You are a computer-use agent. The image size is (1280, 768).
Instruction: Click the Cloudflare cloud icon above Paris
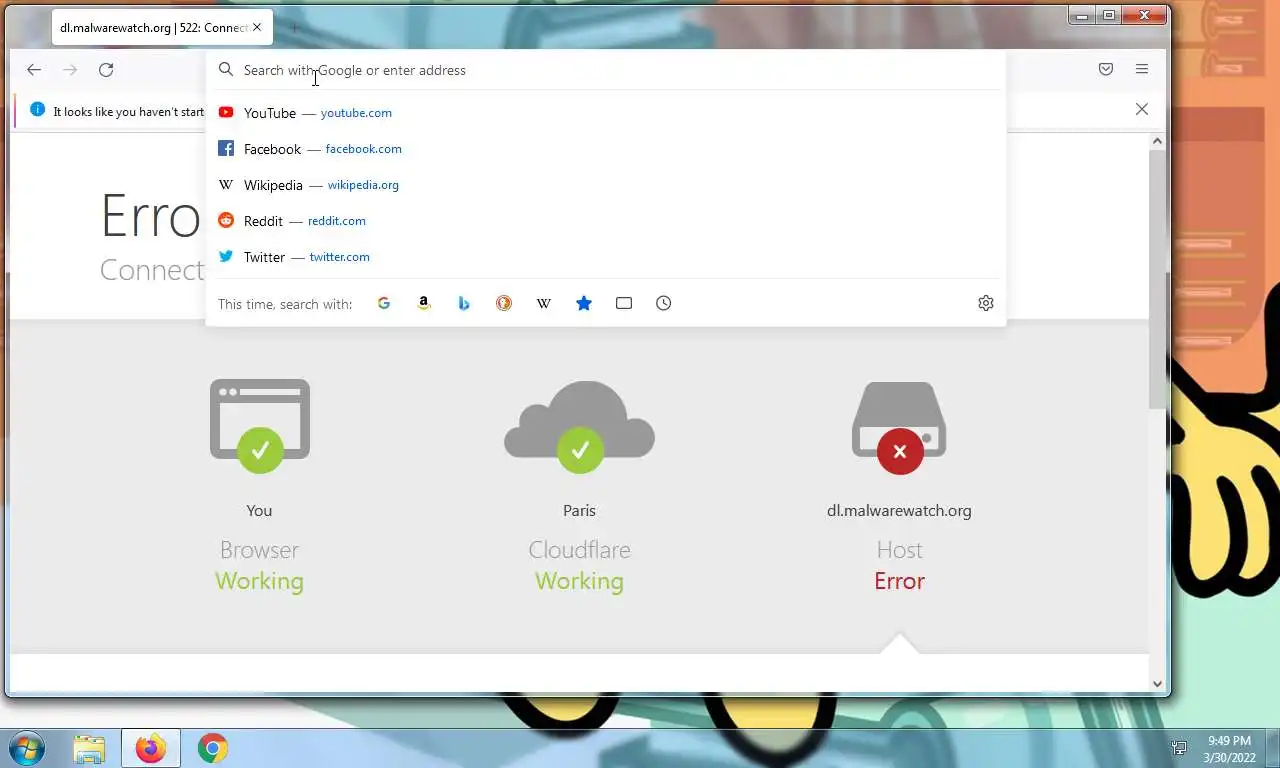point(580,425)
